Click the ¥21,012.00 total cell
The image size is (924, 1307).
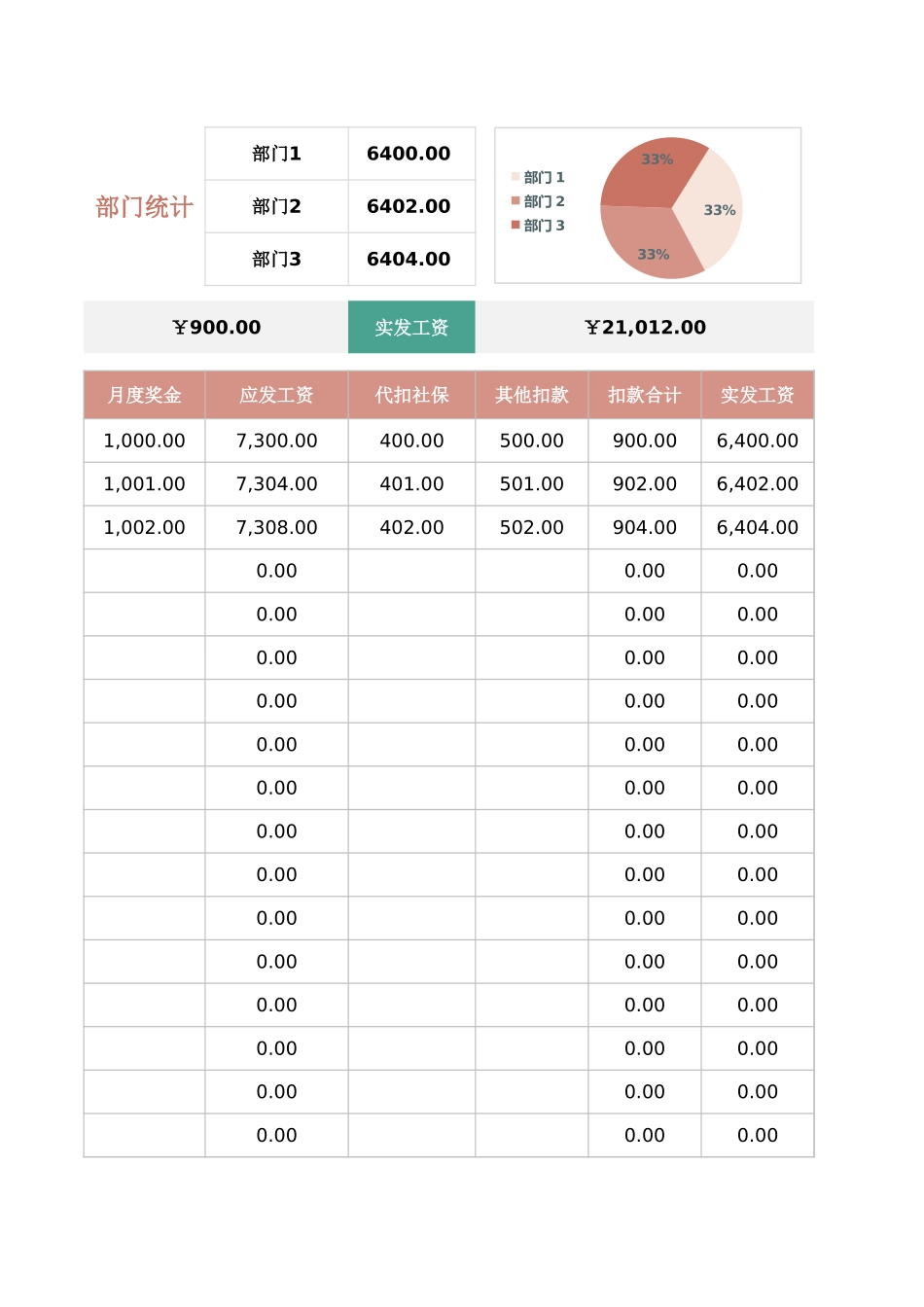645,328
